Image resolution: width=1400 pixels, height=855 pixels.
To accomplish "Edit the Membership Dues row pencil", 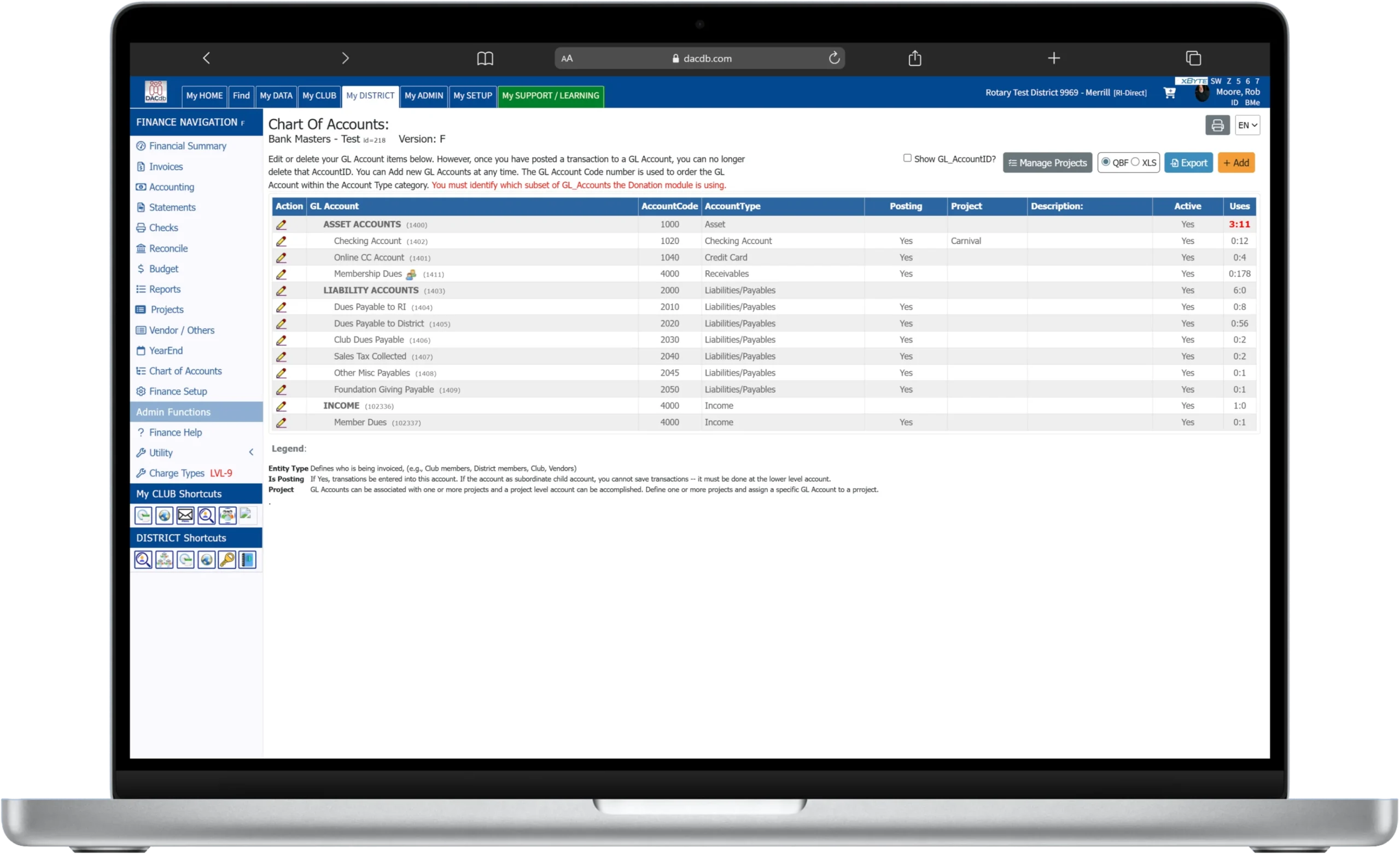I will click(281, 274).
